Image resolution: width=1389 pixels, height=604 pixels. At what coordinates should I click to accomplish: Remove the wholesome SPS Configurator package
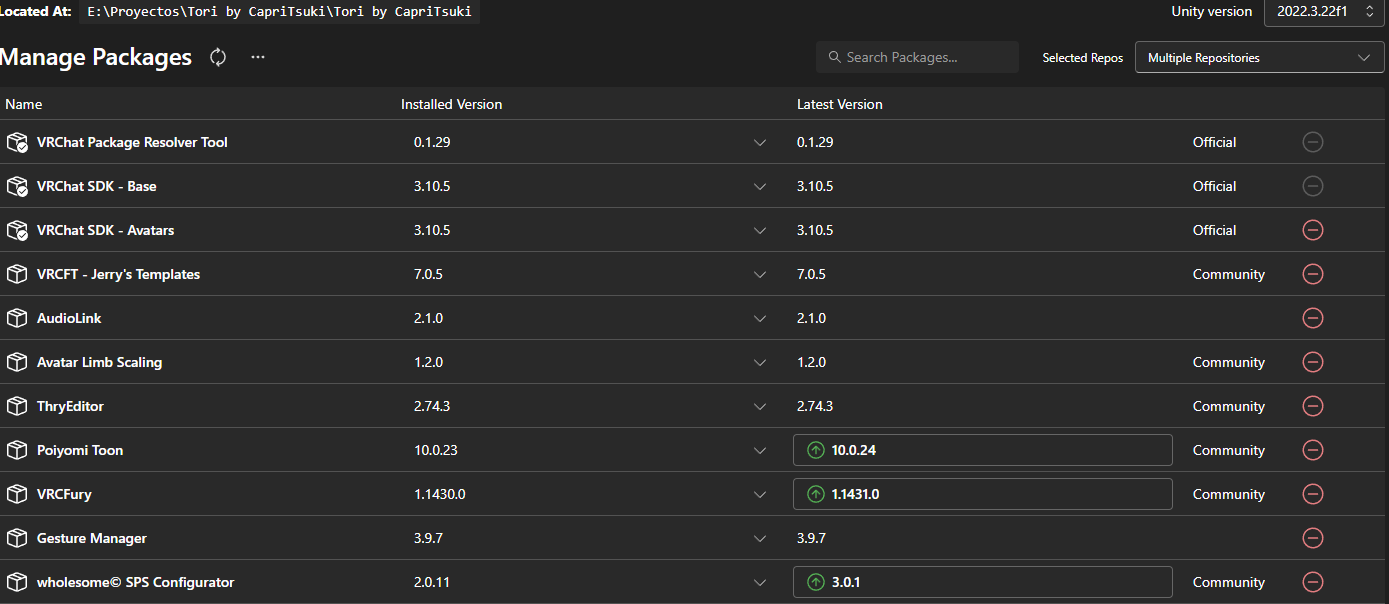pyautogui.click(x=1313, y=582)
